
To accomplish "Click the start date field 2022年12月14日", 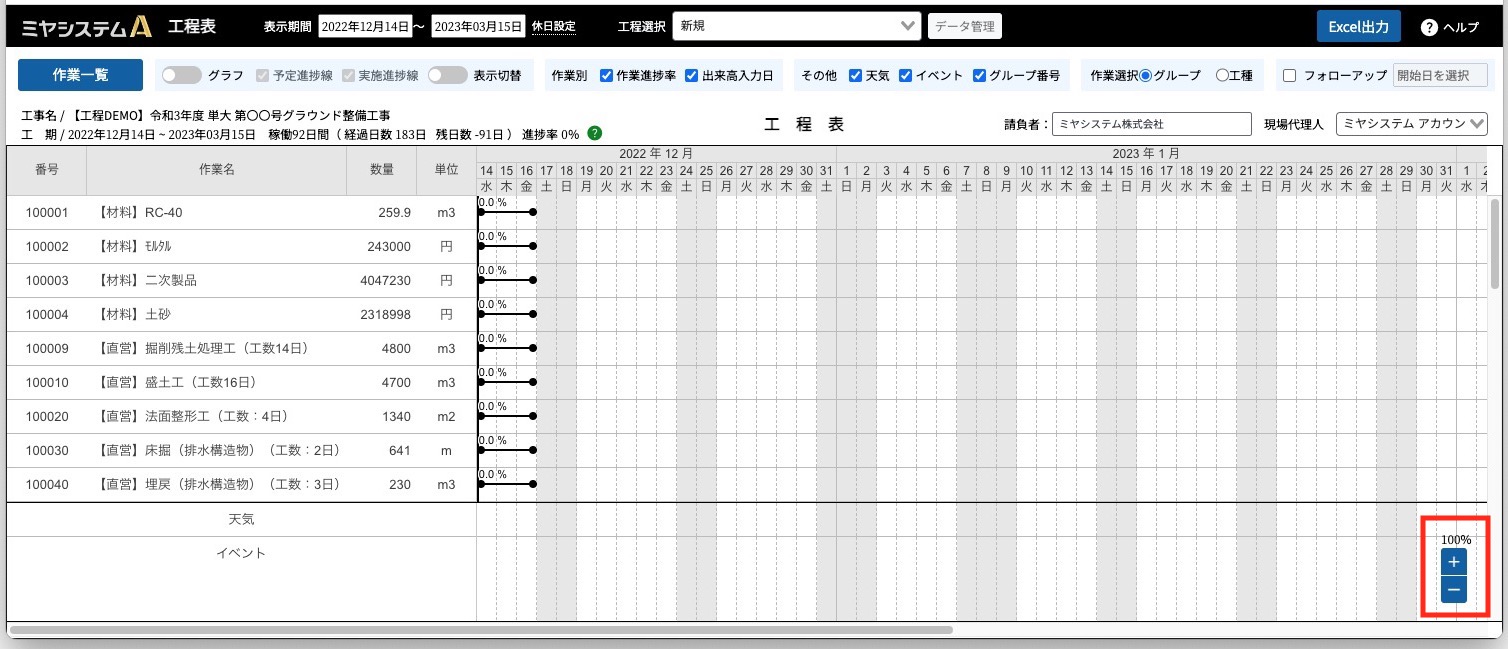I will (365, 27).
